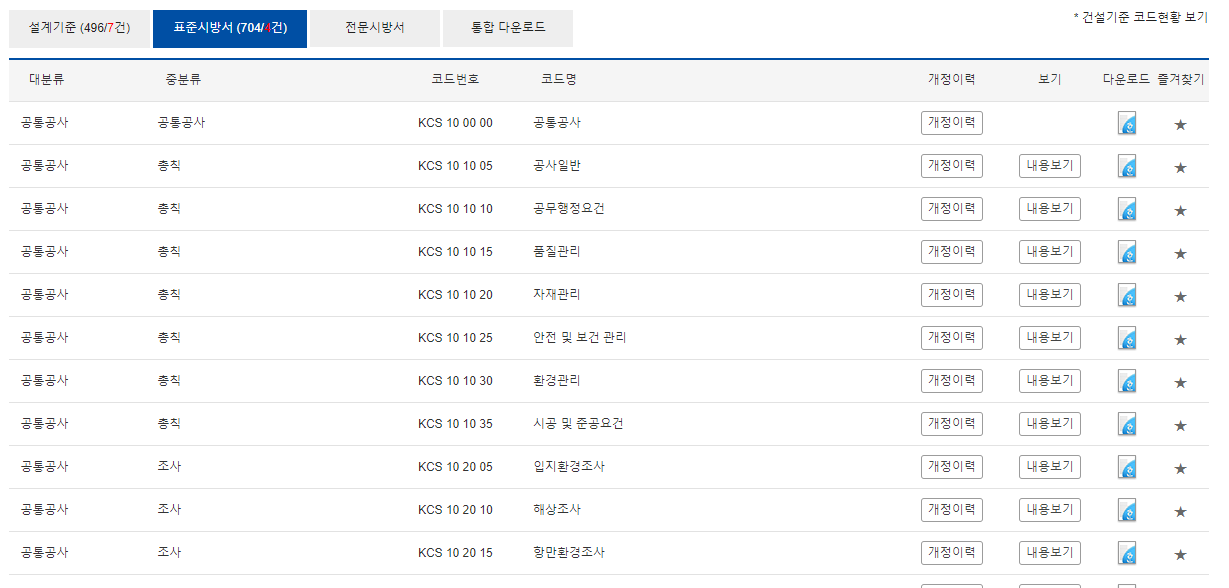Click the 코드번호 column header

455,80
